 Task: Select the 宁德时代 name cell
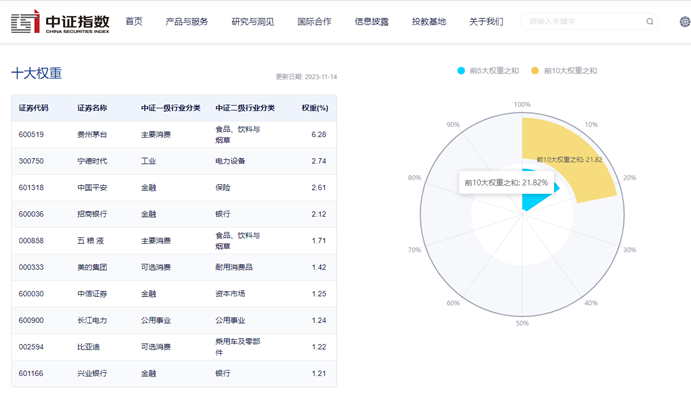point(92,161)
